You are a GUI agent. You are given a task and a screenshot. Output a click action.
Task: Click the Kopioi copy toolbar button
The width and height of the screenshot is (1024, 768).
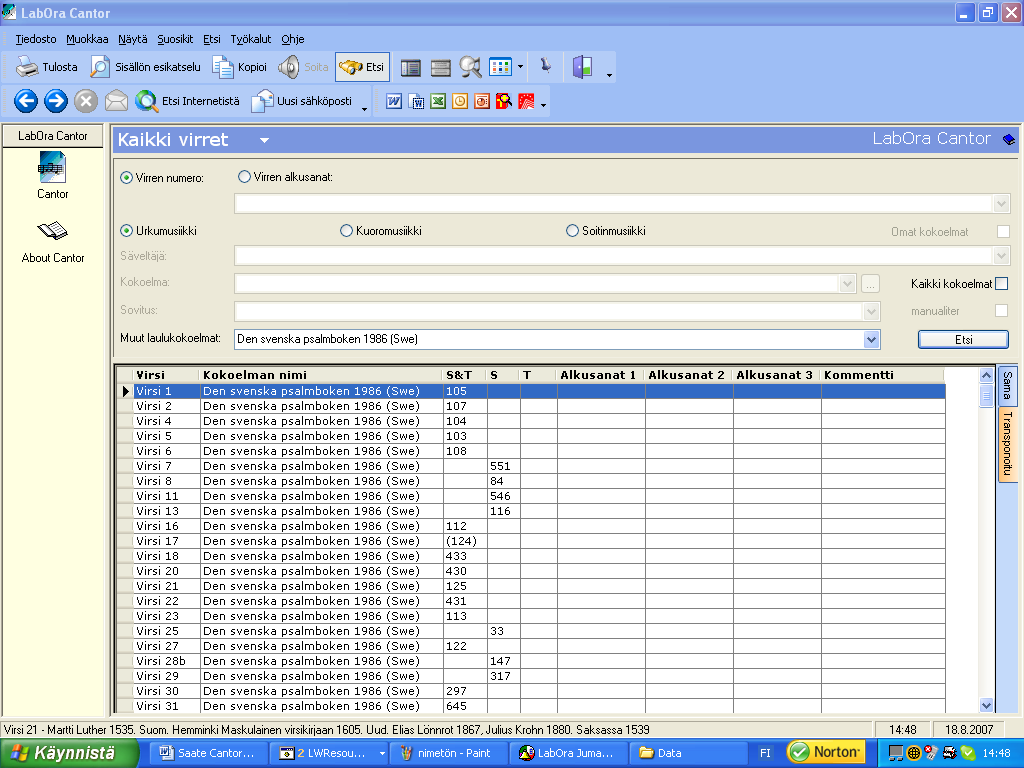click(x=240, y=67)
